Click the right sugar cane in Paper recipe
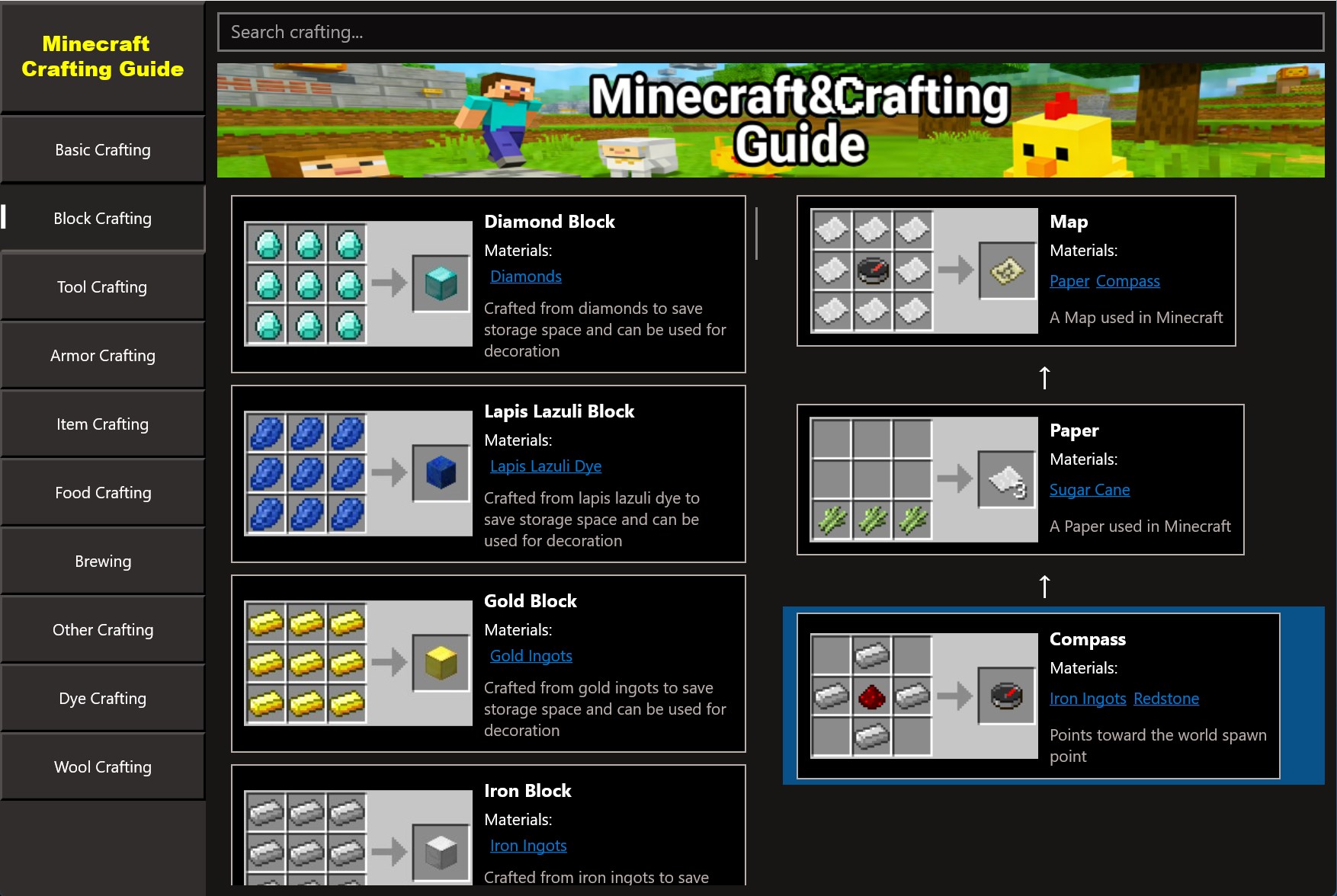The image size is (1337, 896). tap(912, 520)
